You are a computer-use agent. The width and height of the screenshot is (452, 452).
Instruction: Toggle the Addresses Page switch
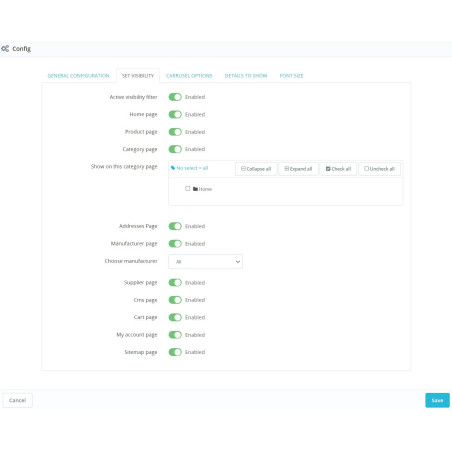[x=175, y=226]
